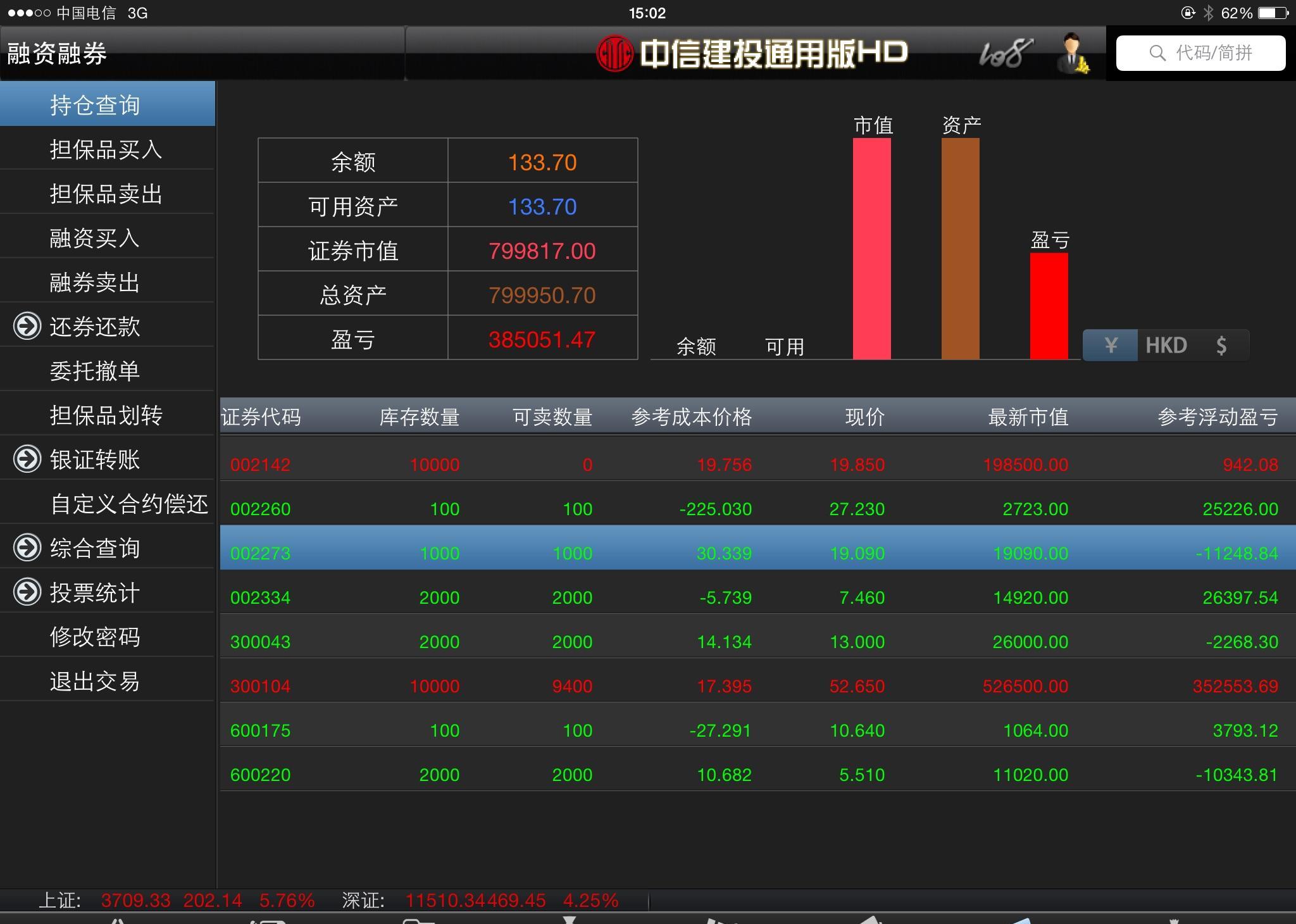1296x924 pixels.
Task: Click 余额 value 133.70 in orange
Action: pyautogui.click(x=542, y=163)
